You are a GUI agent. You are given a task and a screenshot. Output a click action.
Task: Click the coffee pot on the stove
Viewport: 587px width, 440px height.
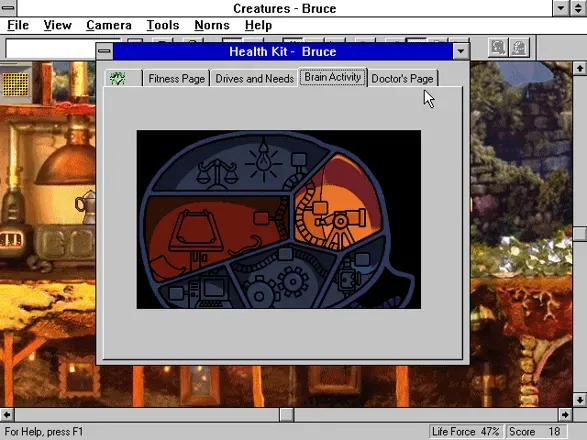pyautogui.click(x=86, y=206)
